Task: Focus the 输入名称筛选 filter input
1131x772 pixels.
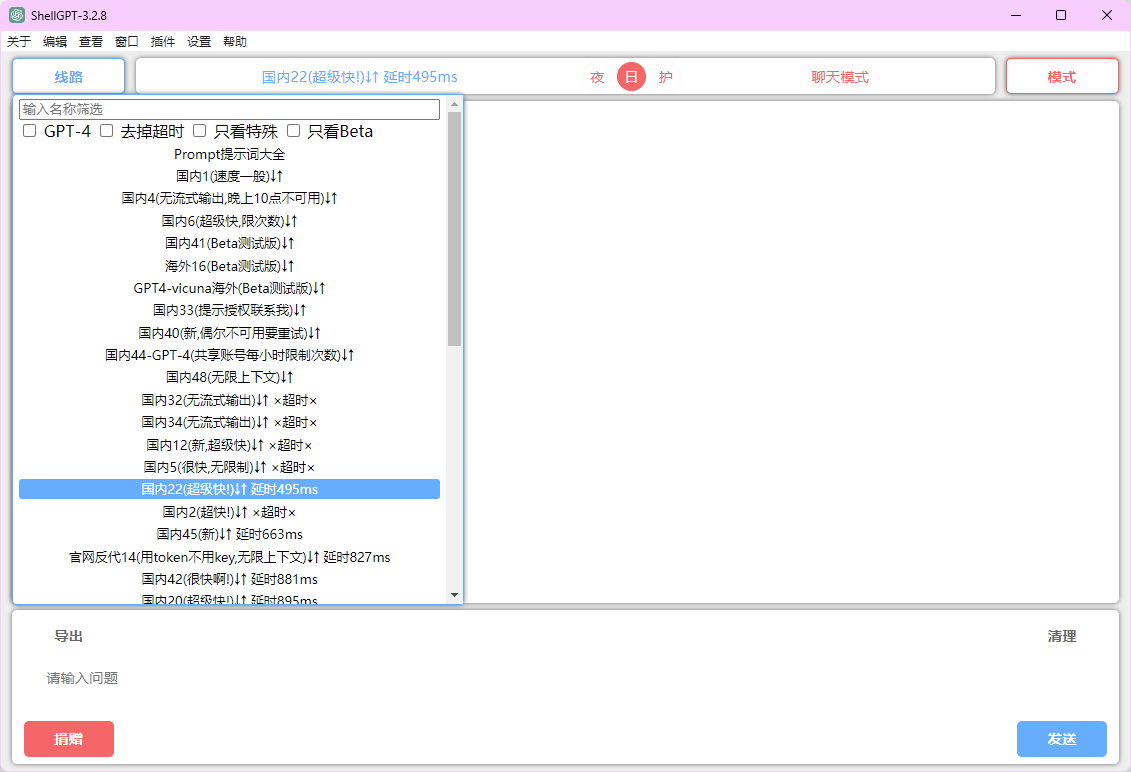Action: (x=229, y=109)
